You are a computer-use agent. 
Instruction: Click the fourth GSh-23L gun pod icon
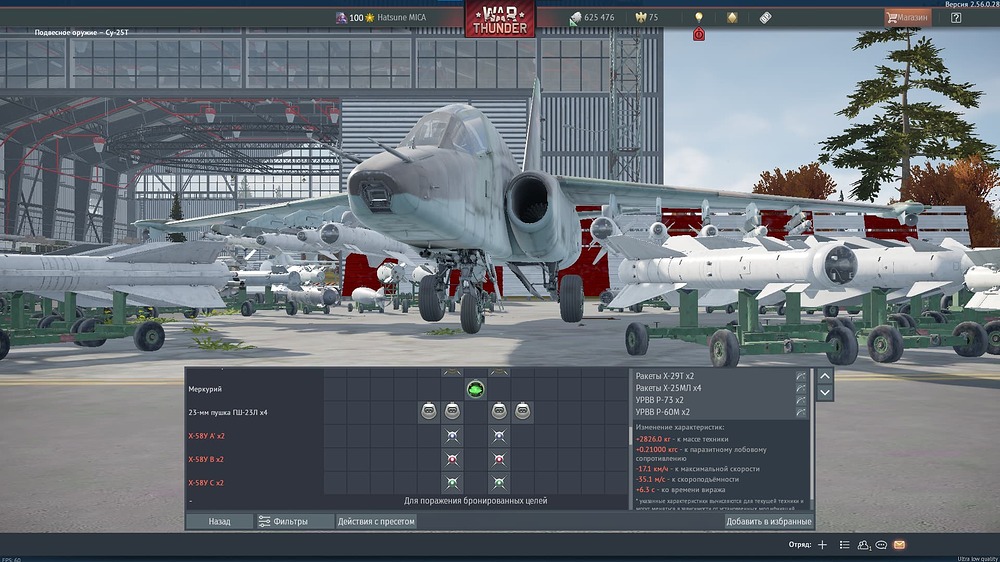point(522,411)
